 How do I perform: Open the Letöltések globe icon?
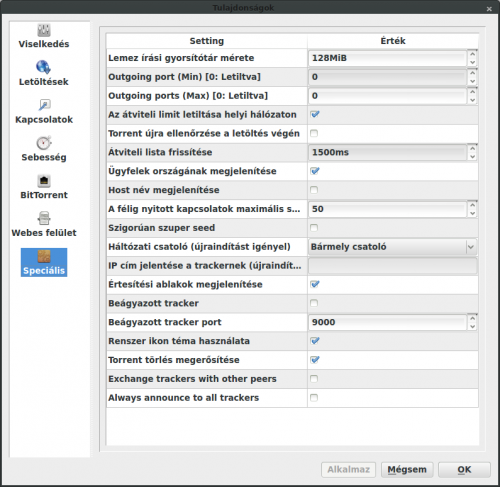click(x=43, y=67)
